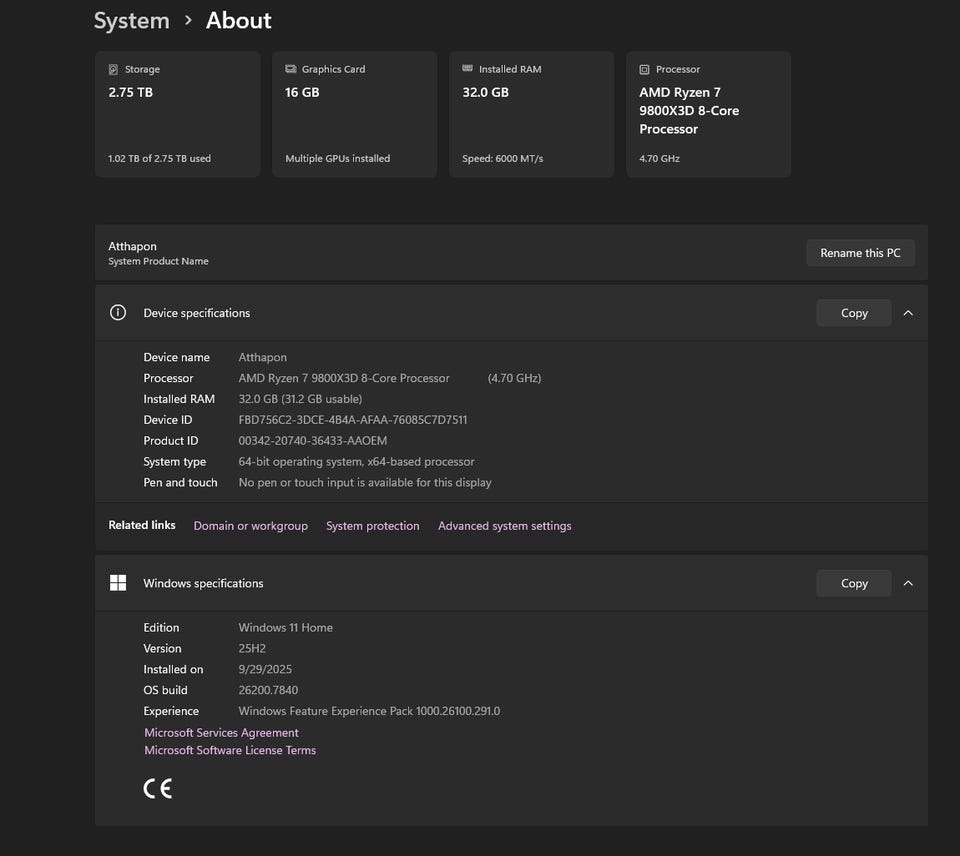Image resolution: width=960 pixels, height=856 pixels.
Task: Collapse the Device specifications section
Action: [x=908, y=313]
